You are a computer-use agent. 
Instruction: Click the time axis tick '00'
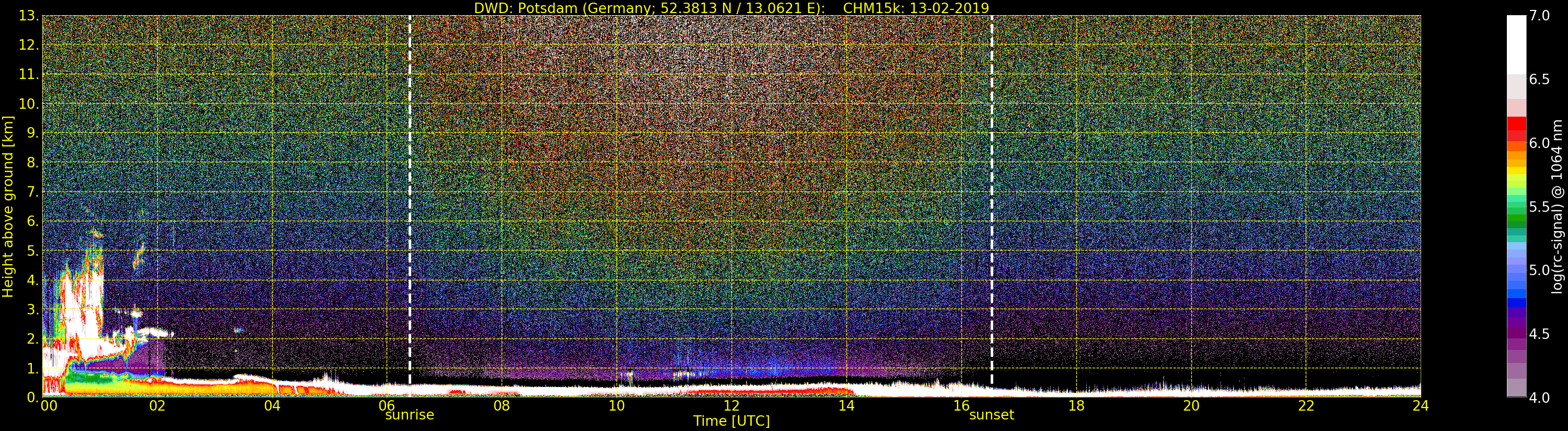click(x=49, y=405)
